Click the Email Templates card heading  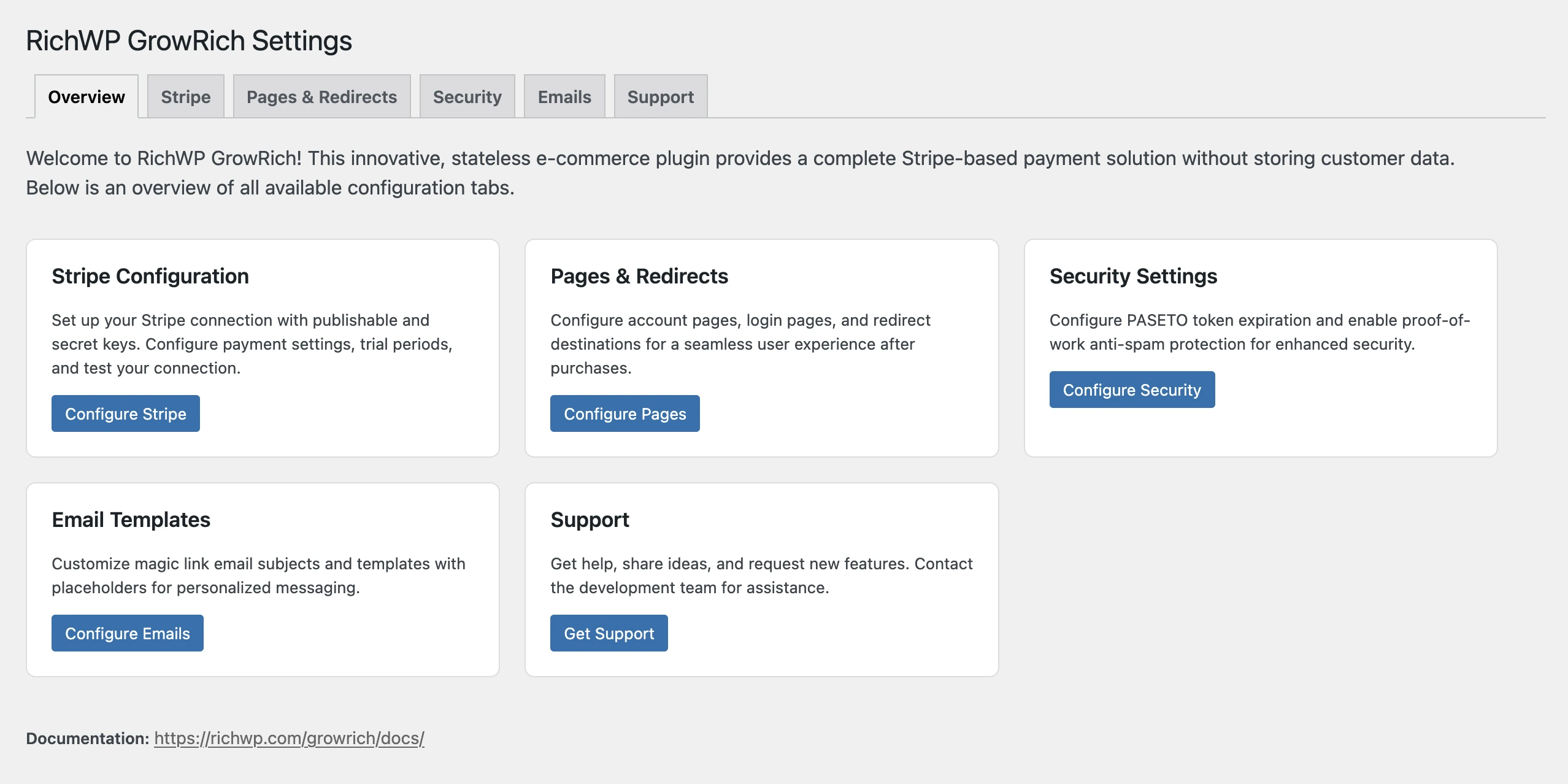tap(131, 520)
